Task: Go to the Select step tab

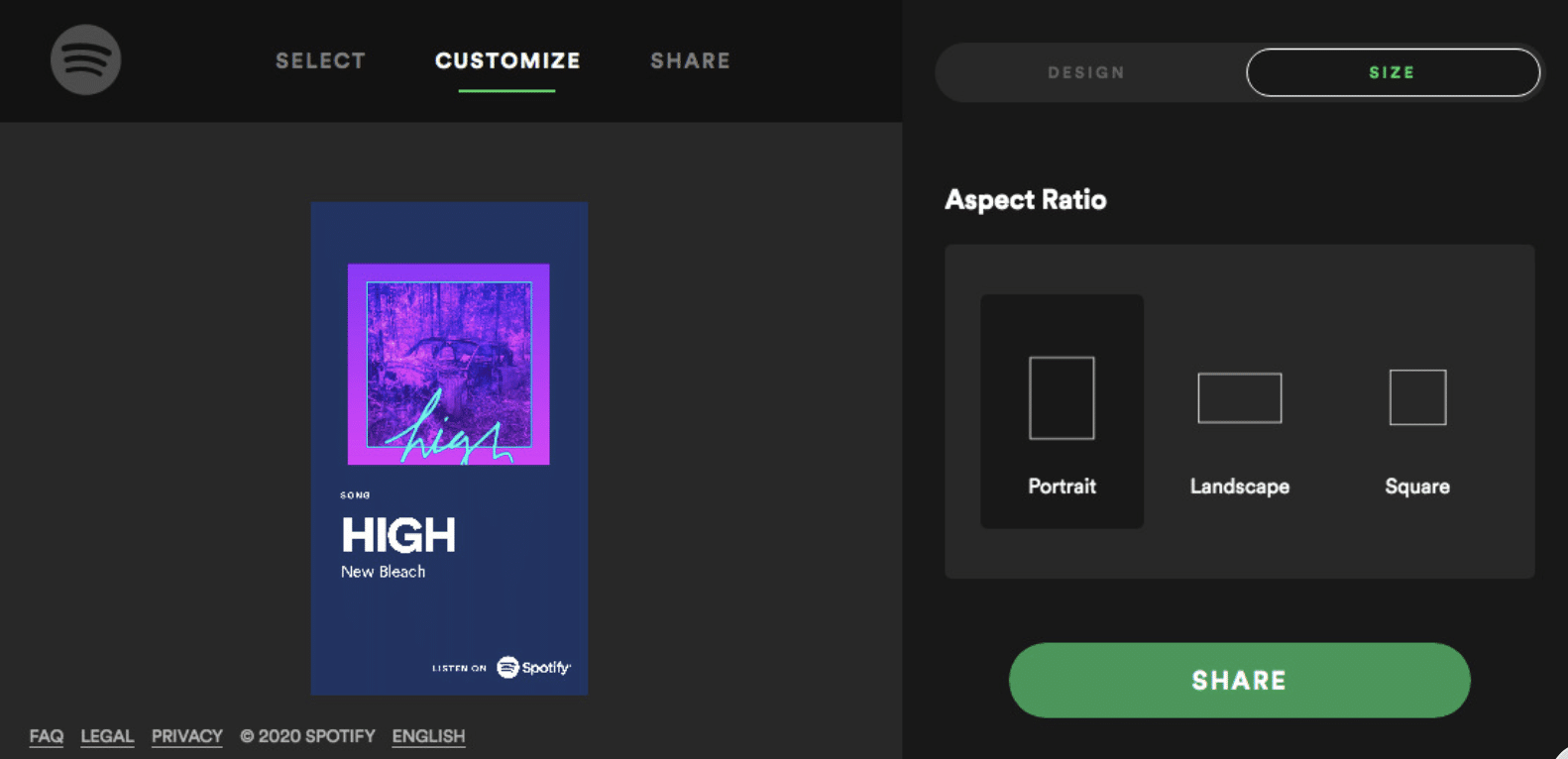Action: [x=320, y=60]
